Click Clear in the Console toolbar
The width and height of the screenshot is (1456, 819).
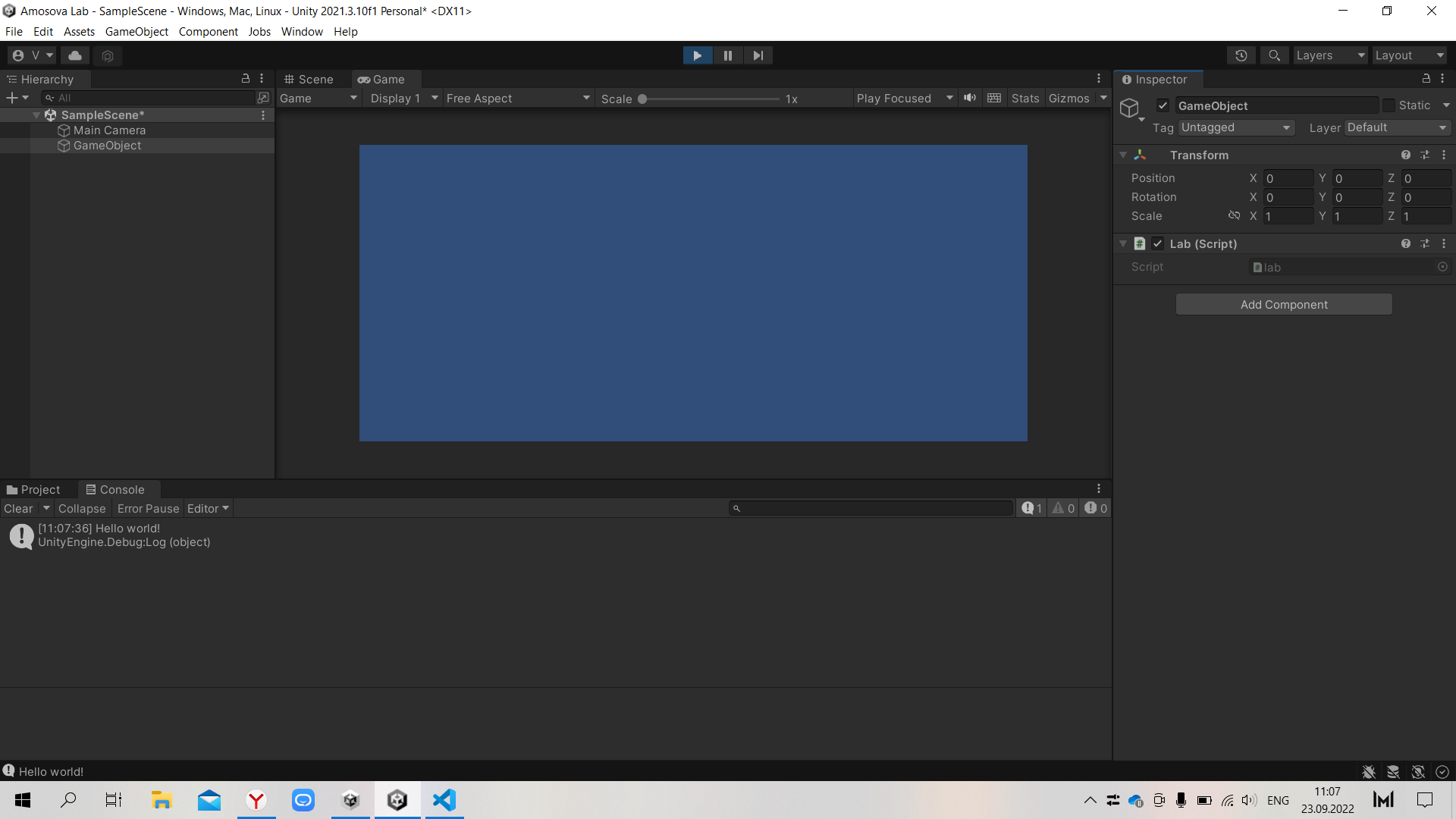tap(18, 508)
